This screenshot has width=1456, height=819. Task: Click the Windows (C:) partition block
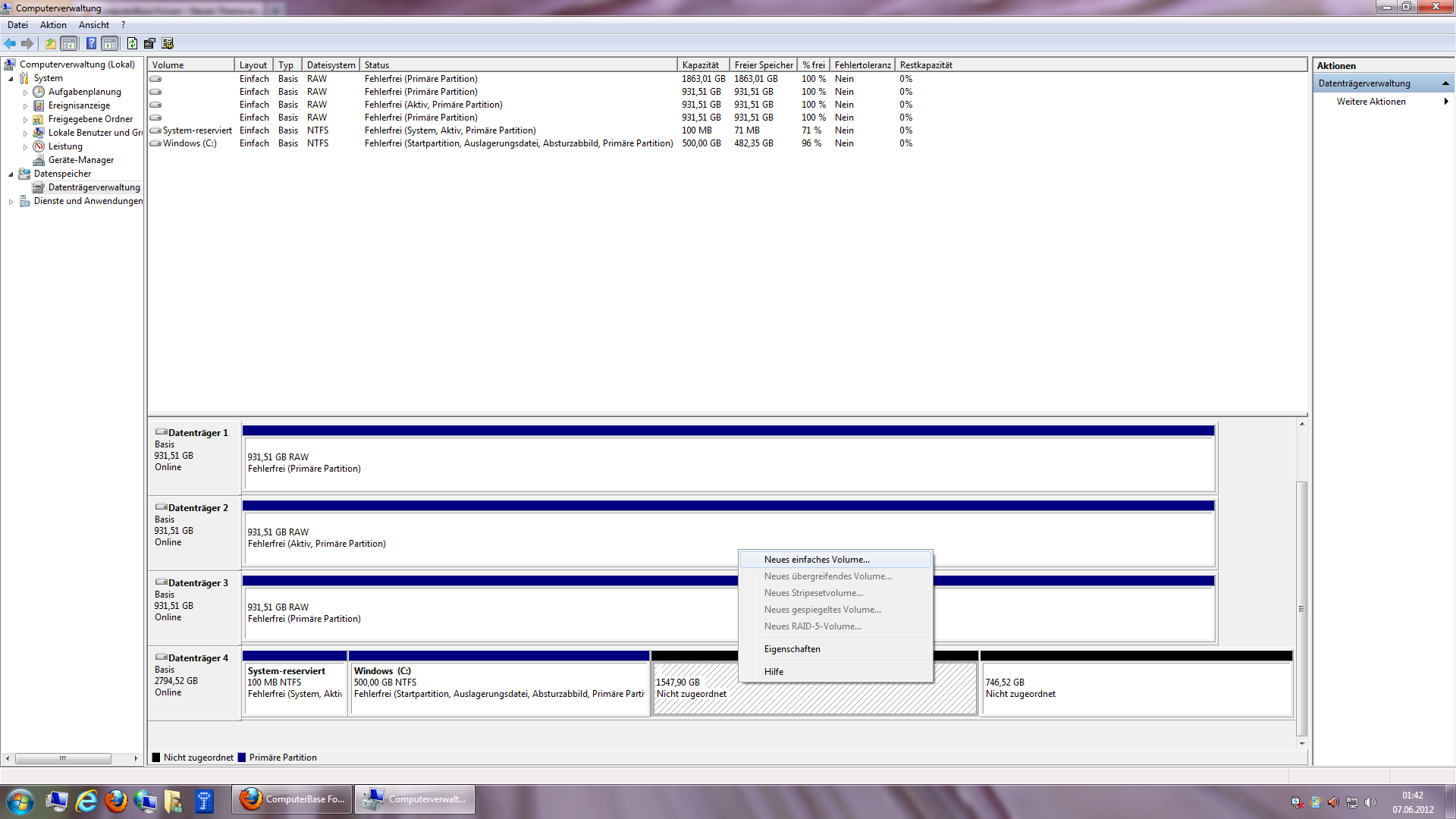coord(498,686)
